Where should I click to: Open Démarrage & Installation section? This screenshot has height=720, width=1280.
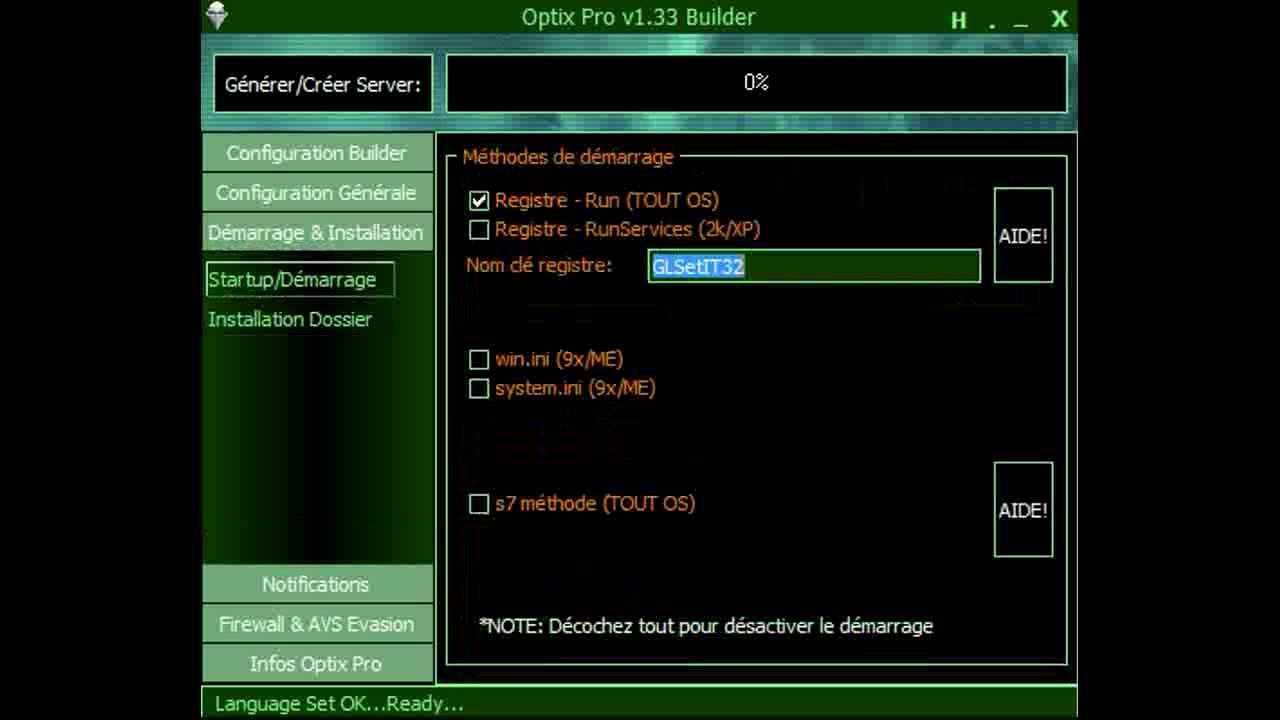(317, 232)
